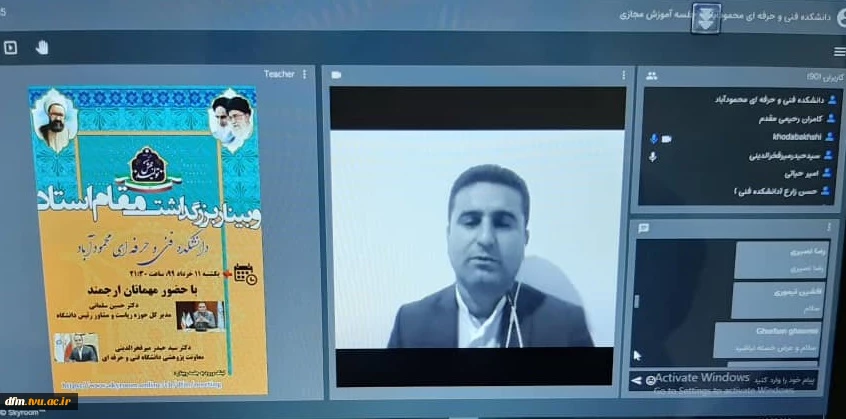This screenshot has height=419, width=846.
Task: Click the send message arrow icon
Action: 637,380
